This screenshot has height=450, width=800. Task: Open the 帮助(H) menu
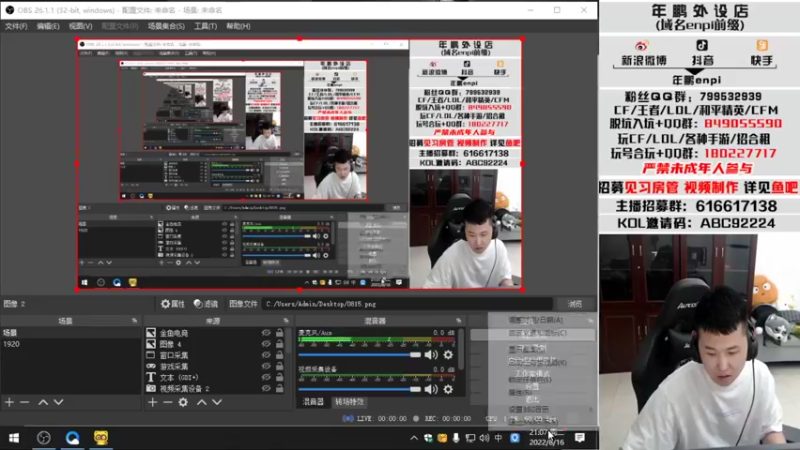pyautogui.click(x=238, y=26)
